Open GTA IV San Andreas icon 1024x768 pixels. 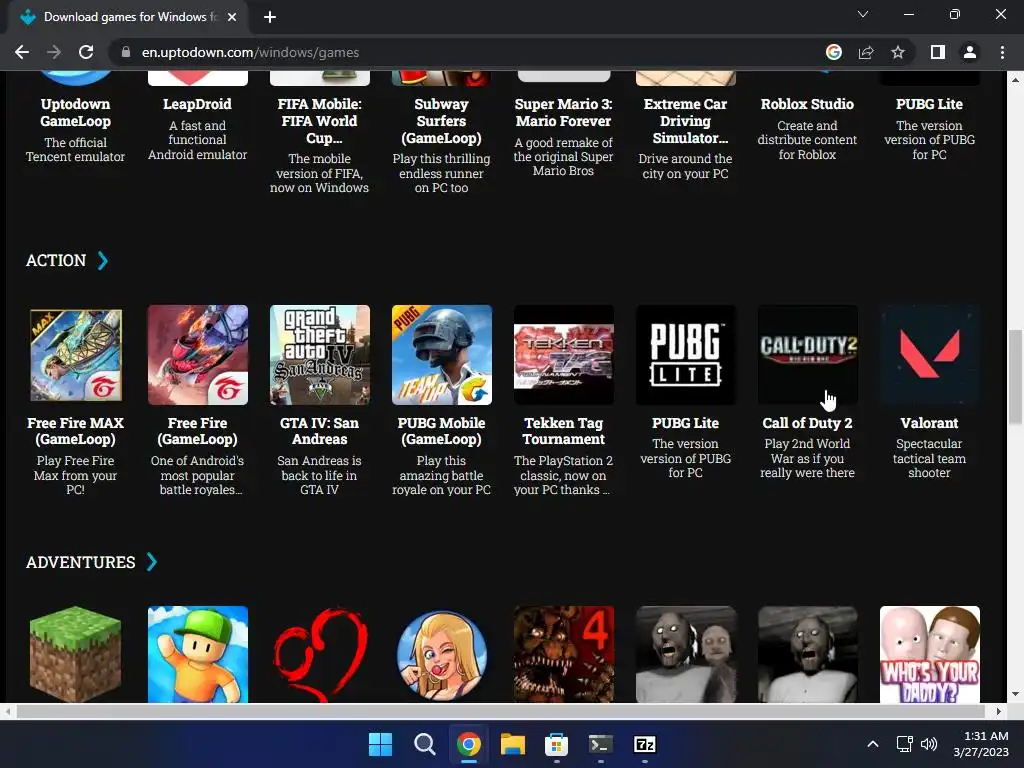coord(320,355)
